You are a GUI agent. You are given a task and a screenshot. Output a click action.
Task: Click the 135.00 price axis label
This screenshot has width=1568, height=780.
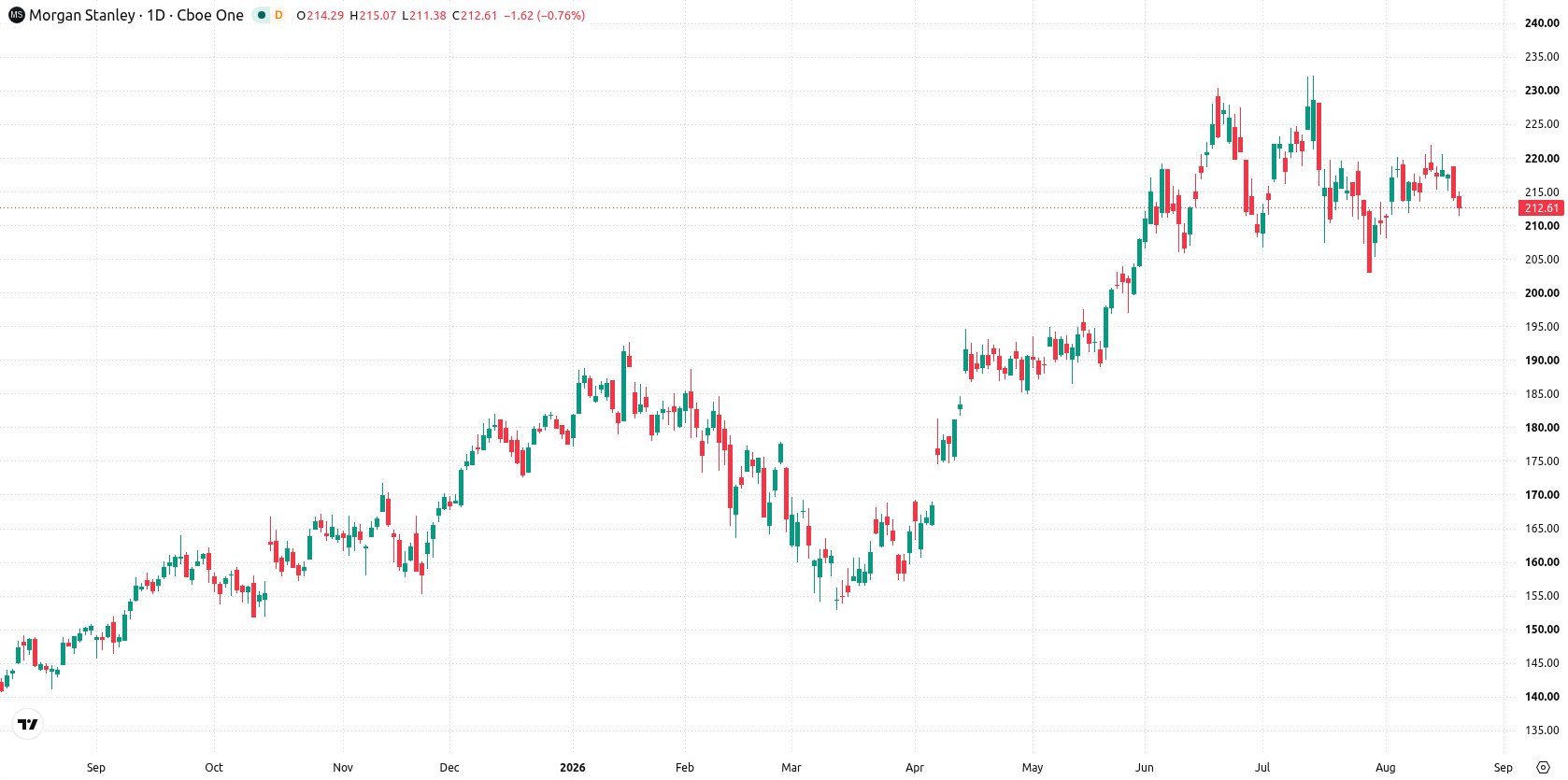pos(1542,730)
